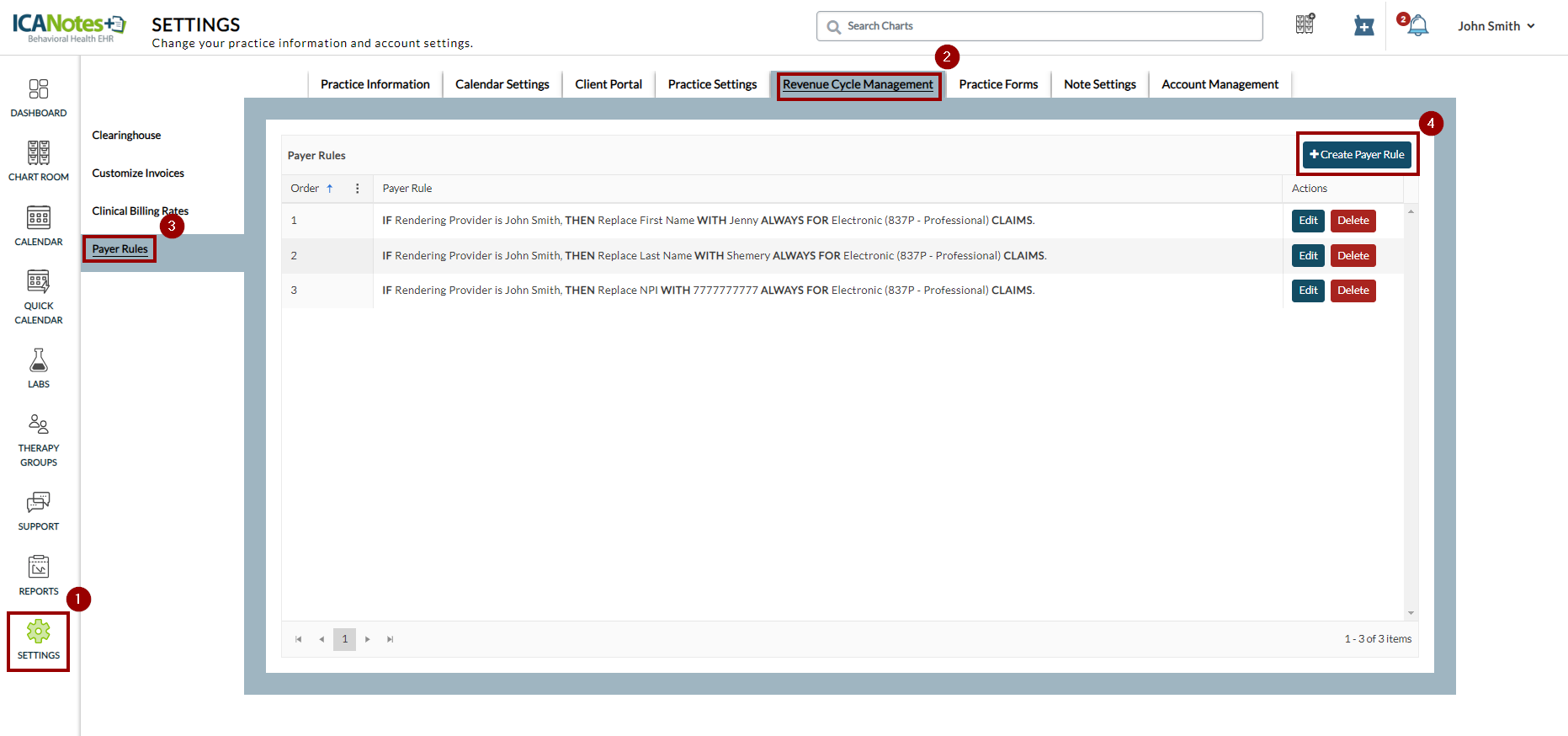Open Clinical Billing Rates section
1568x736 pixels.
[140, 211]
